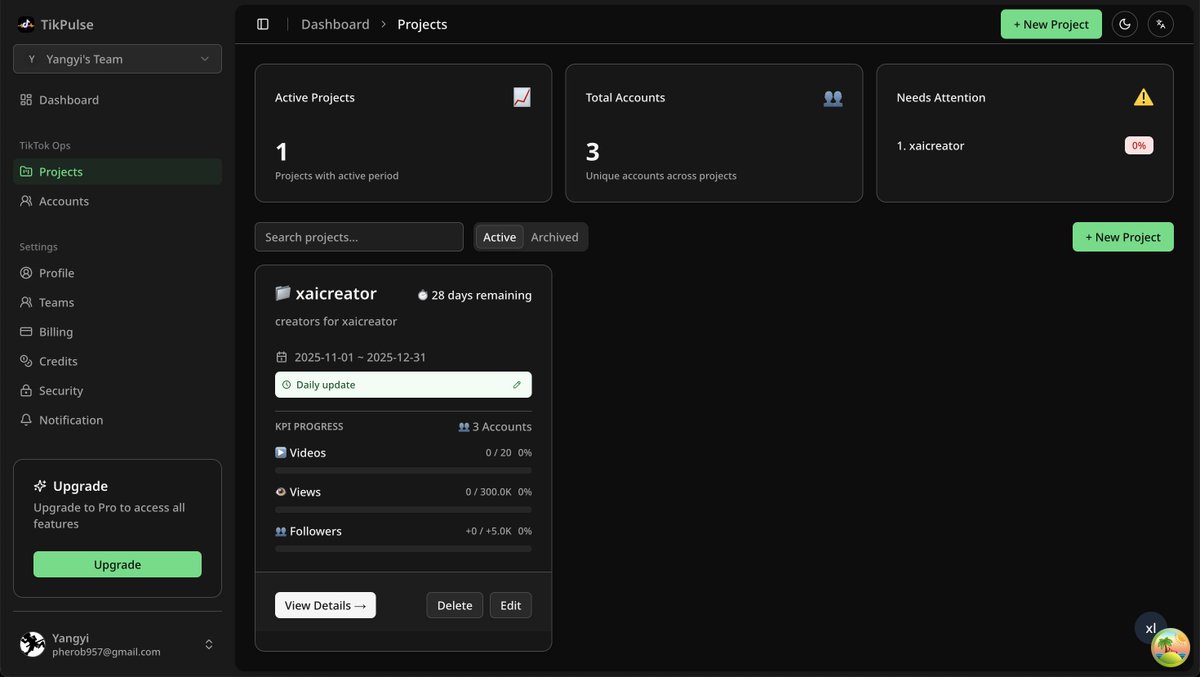Click the Notification bell icon
The height and width of the screenshot is (677, 1200).
(x=26, y=420)
